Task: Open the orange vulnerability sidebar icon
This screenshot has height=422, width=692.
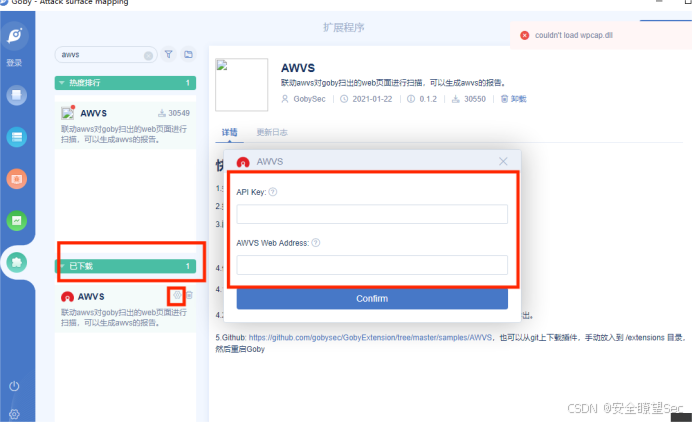Action: click(16, 179)
